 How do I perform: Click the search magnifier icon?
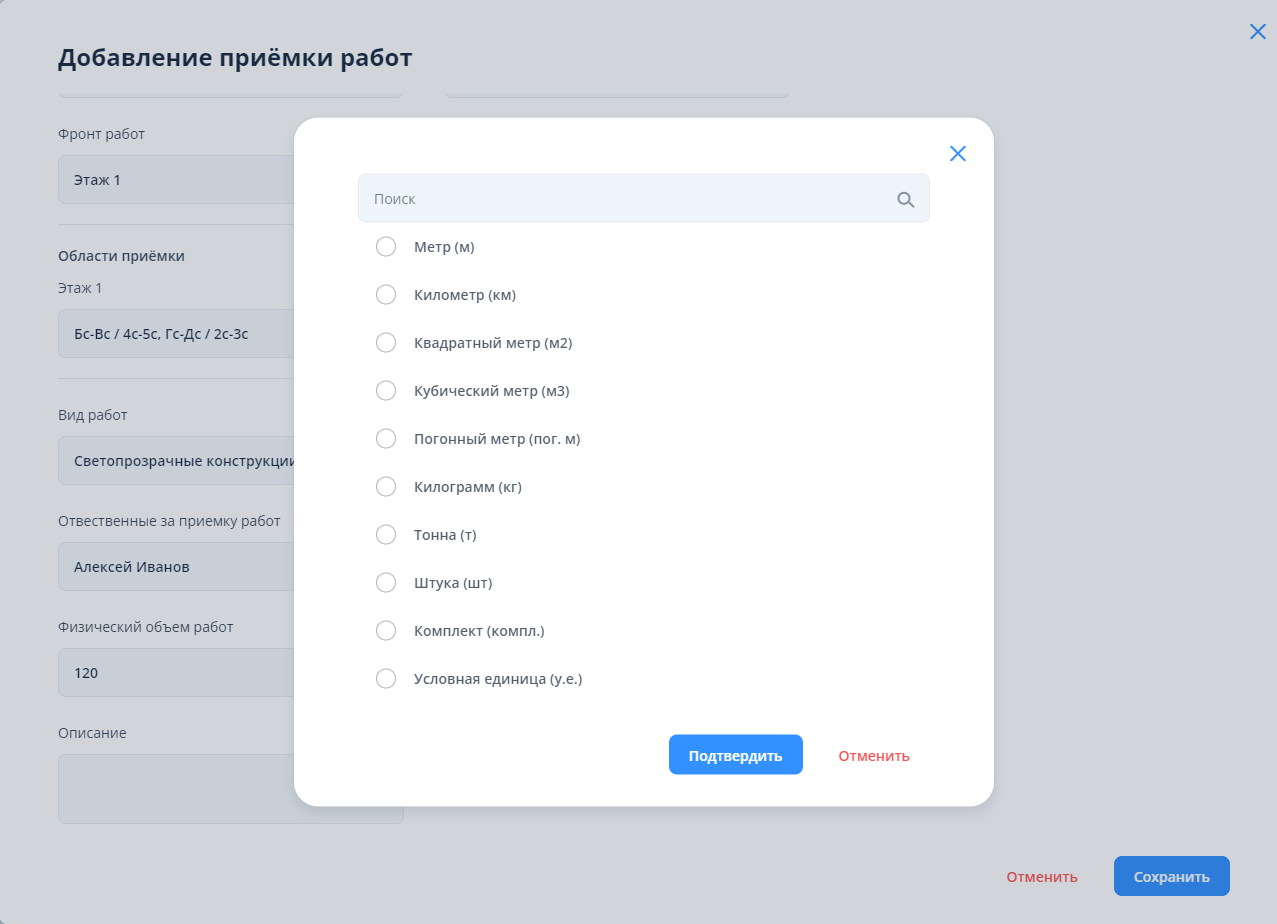pyautogui.click(x=905, y=199)
